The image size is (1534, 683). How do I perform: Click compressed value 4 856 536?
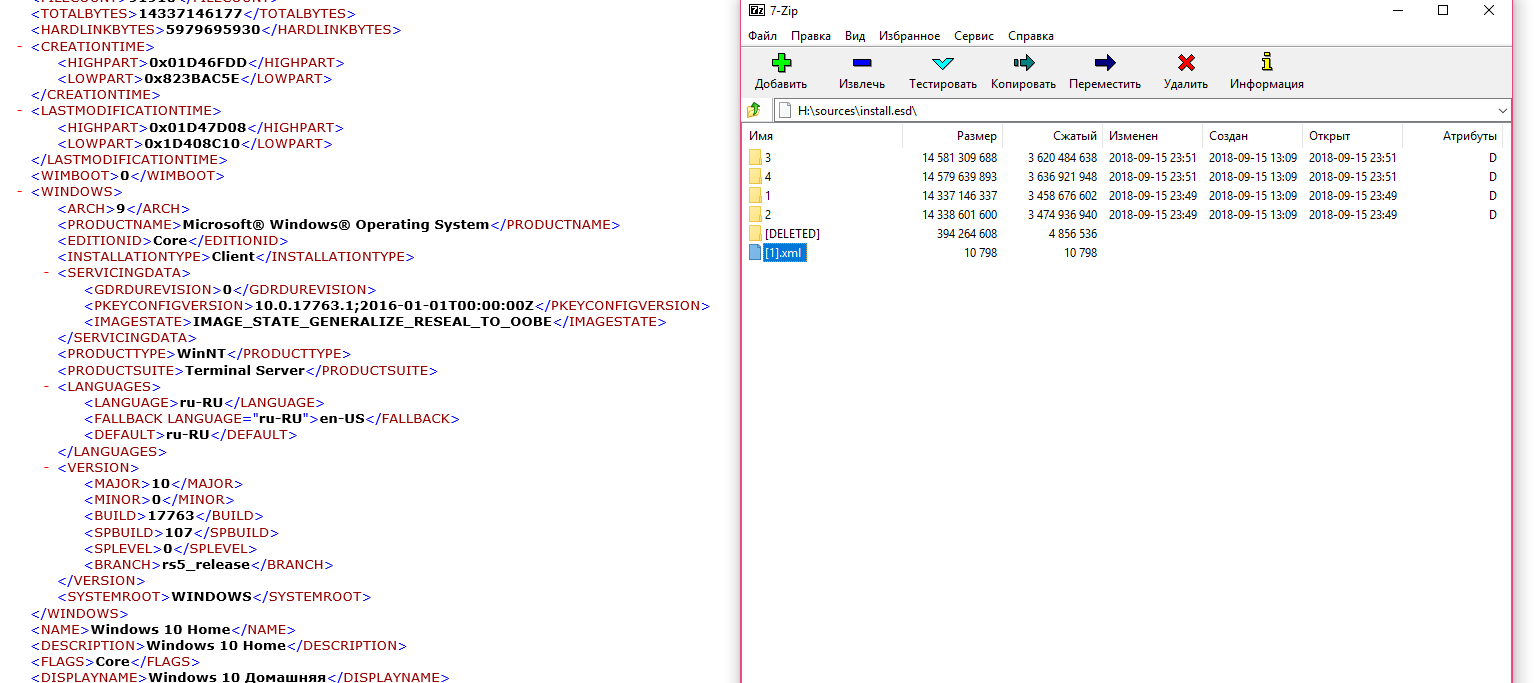1073,234
